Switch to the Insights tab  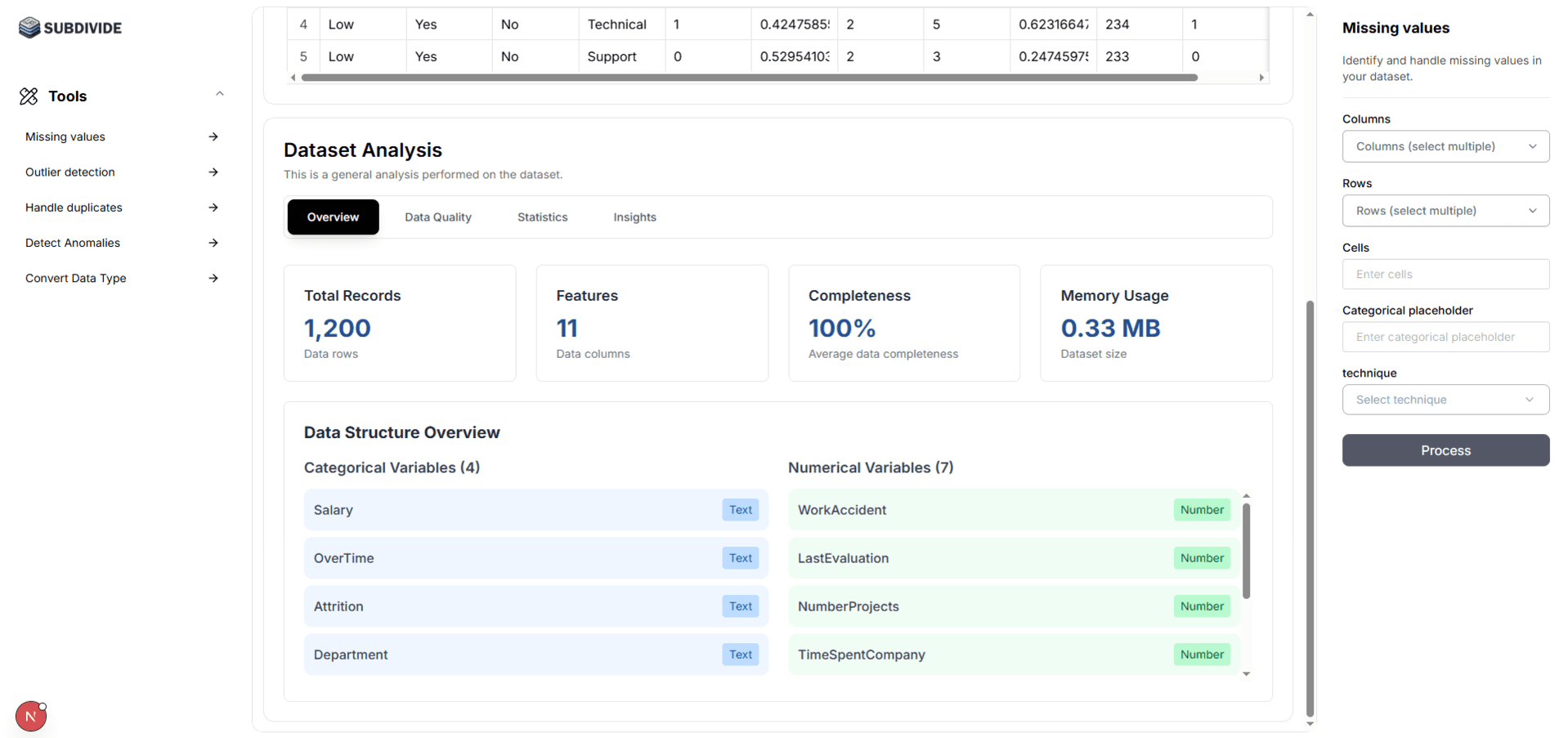[x=634, y=217]
